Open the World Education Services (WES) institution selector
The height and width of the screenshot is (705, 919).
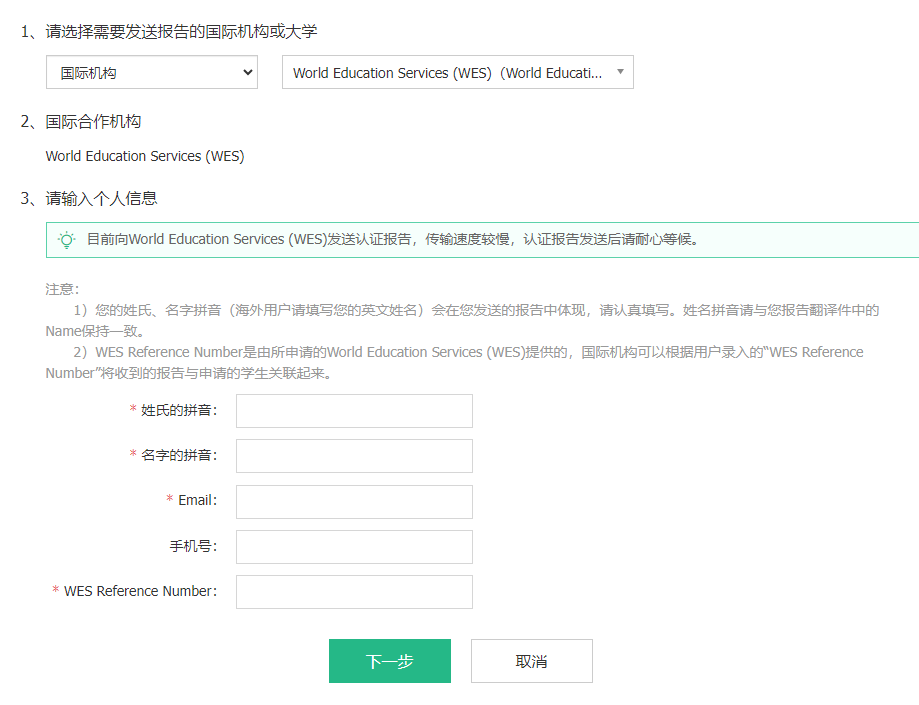tap(447, 73)
